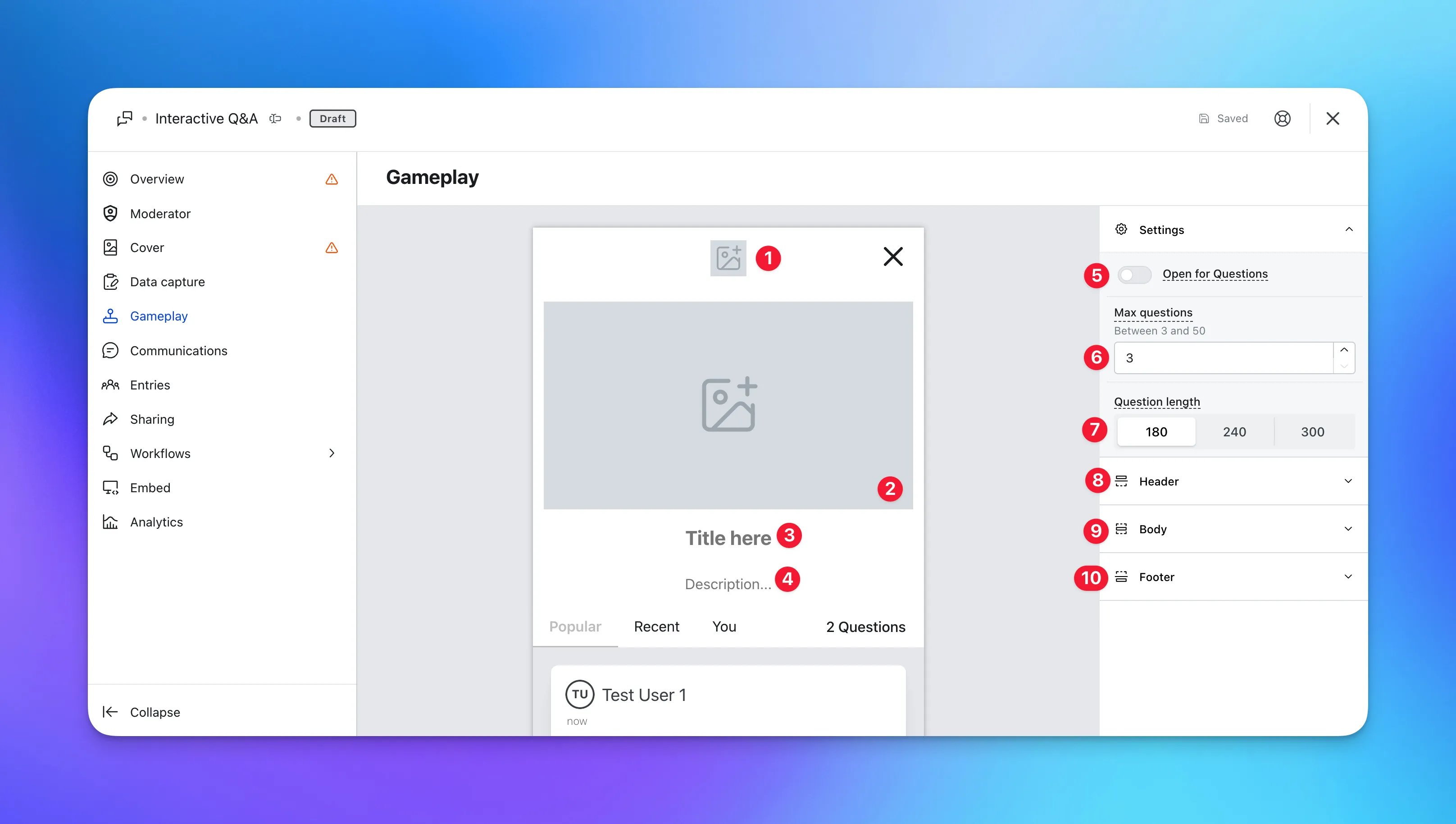Image resolution: width=1456 pixels, height=824 pixels.
Task: Click the Q&A chat icon in the header
Action: (124, 119)
